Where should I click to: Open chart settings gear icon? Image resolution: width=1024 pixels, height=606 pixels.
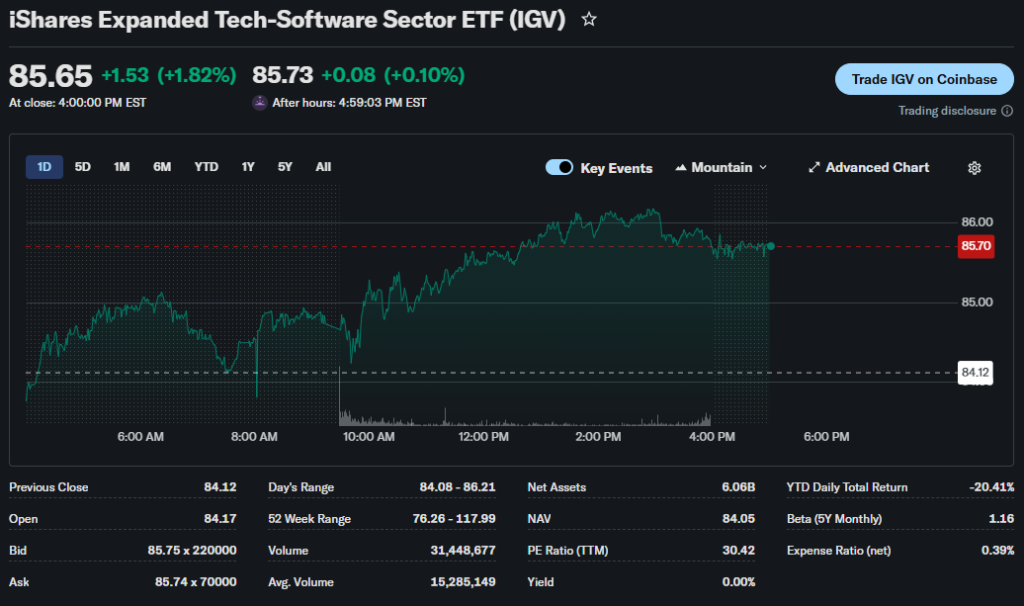coord(974,168)
